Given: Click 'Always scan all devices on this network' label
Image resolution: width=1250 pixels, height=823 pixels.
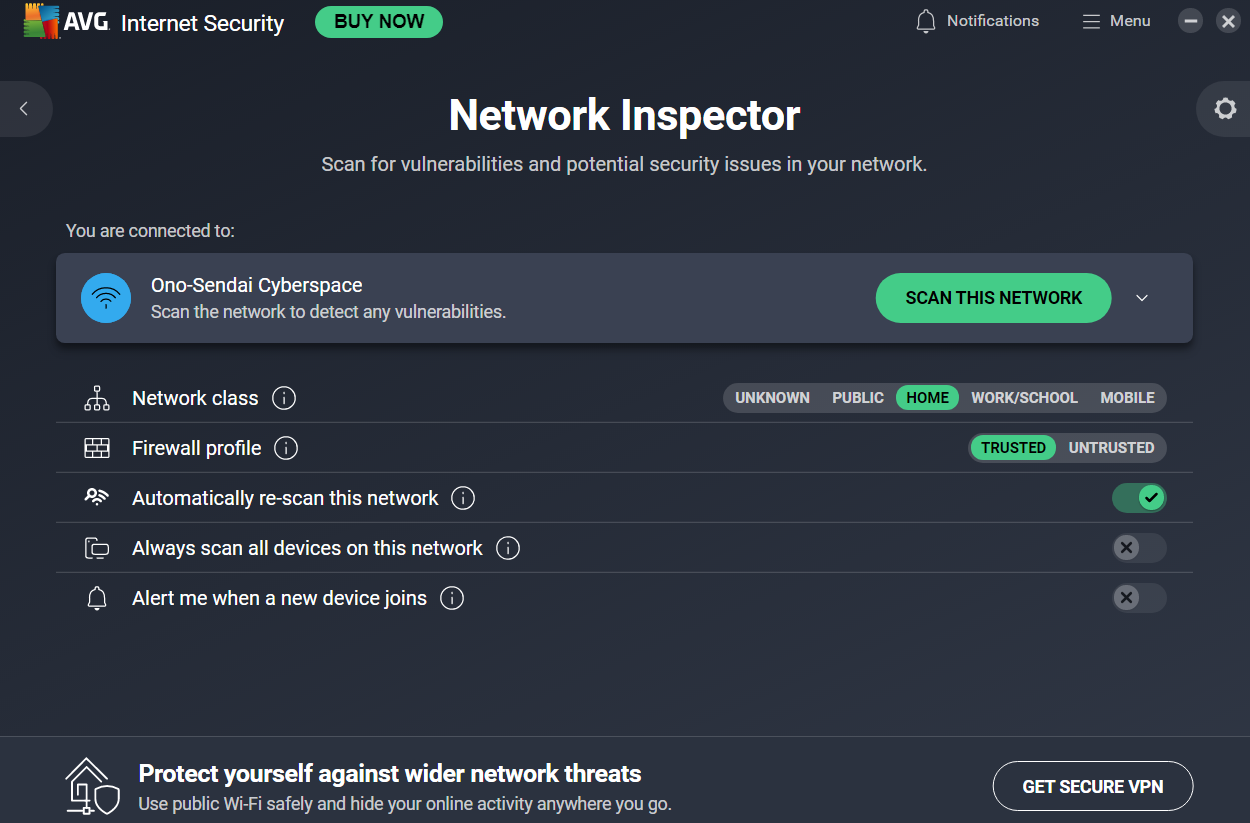Looking at the screenshot, I should tap(307, 548).
